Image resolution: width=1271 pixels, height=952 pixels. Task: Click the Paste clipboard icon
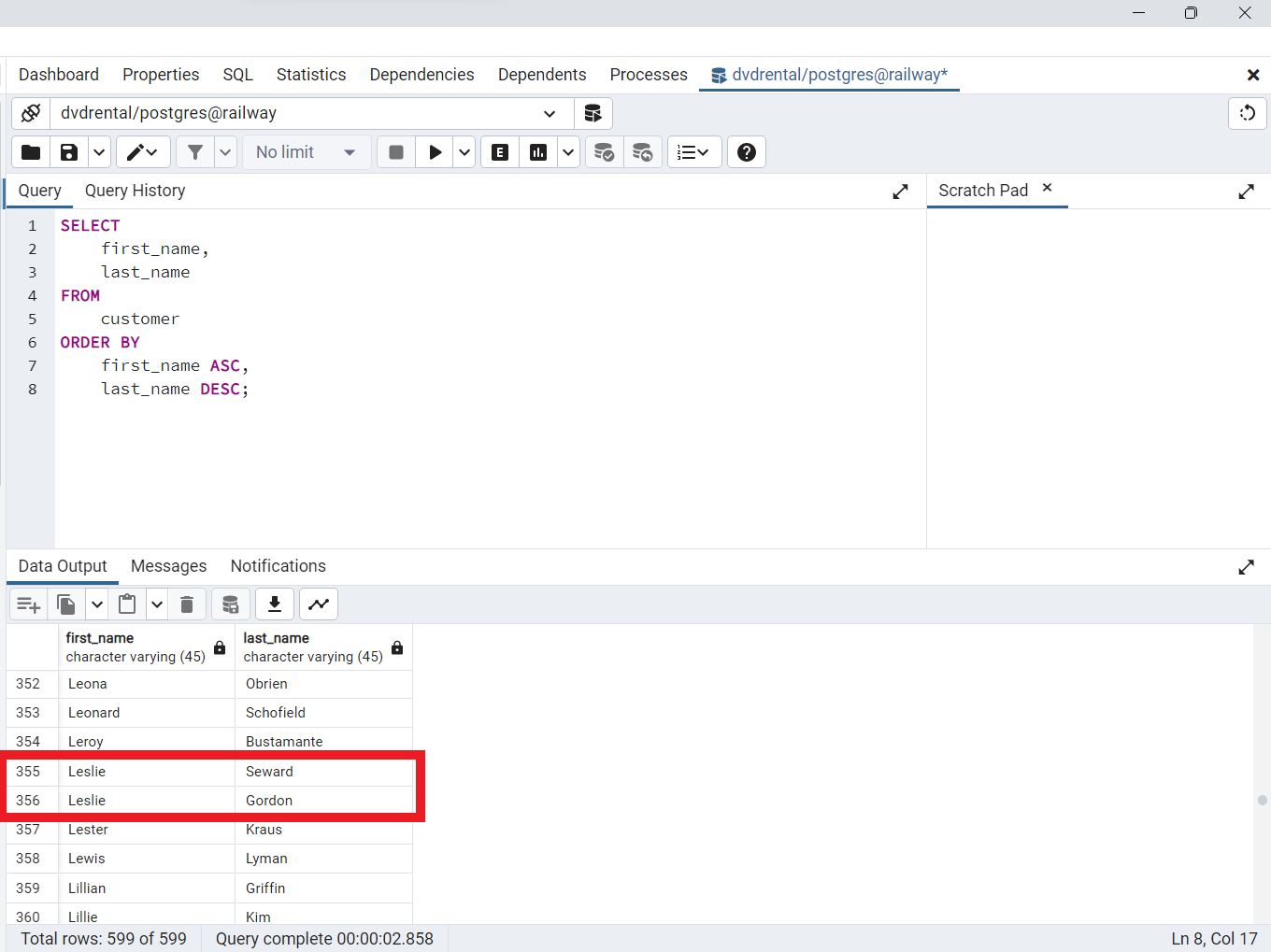127,604
